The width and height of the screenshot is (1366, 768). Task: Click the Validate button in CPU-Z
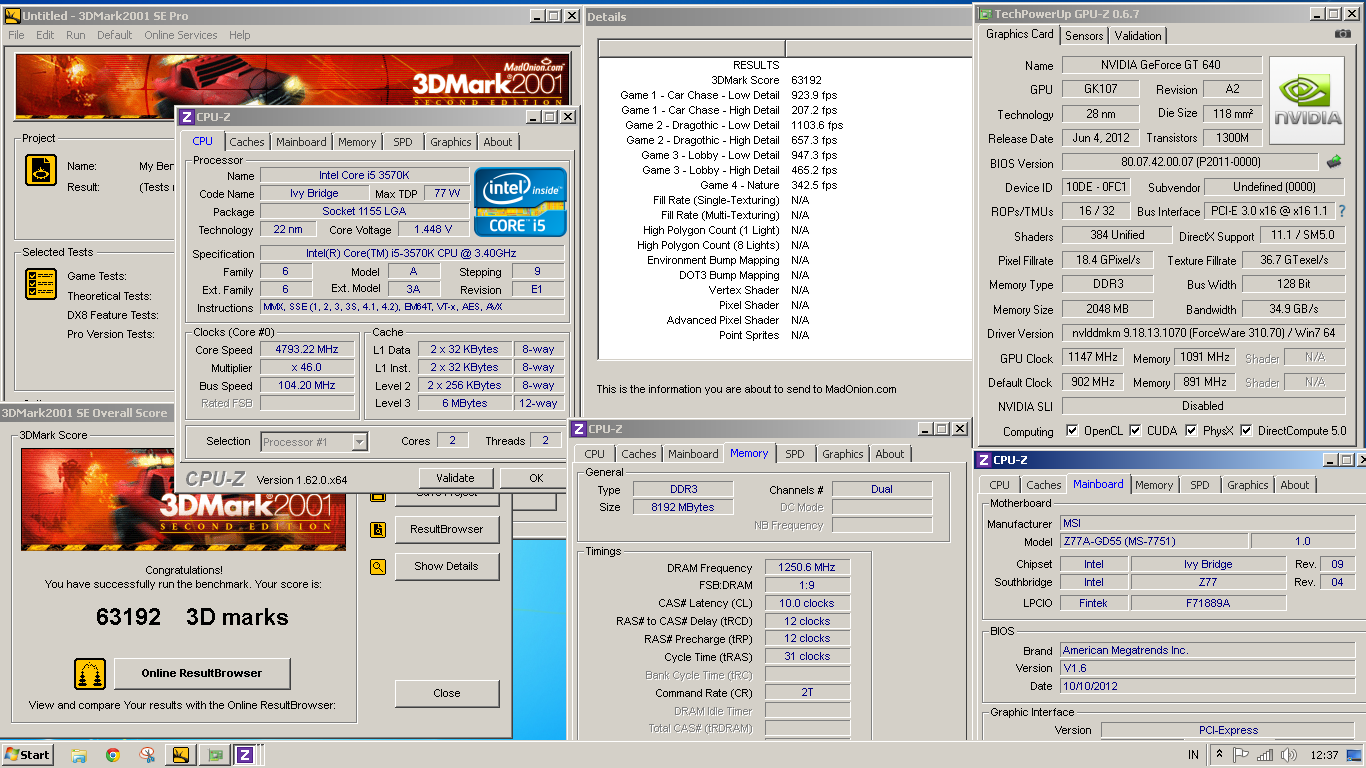click(x=455, y=478)
